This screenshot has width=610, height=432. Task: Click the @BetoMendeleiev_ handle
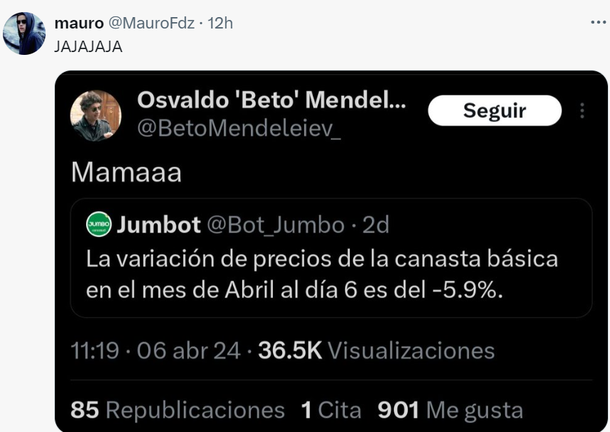tap(238, 128)
